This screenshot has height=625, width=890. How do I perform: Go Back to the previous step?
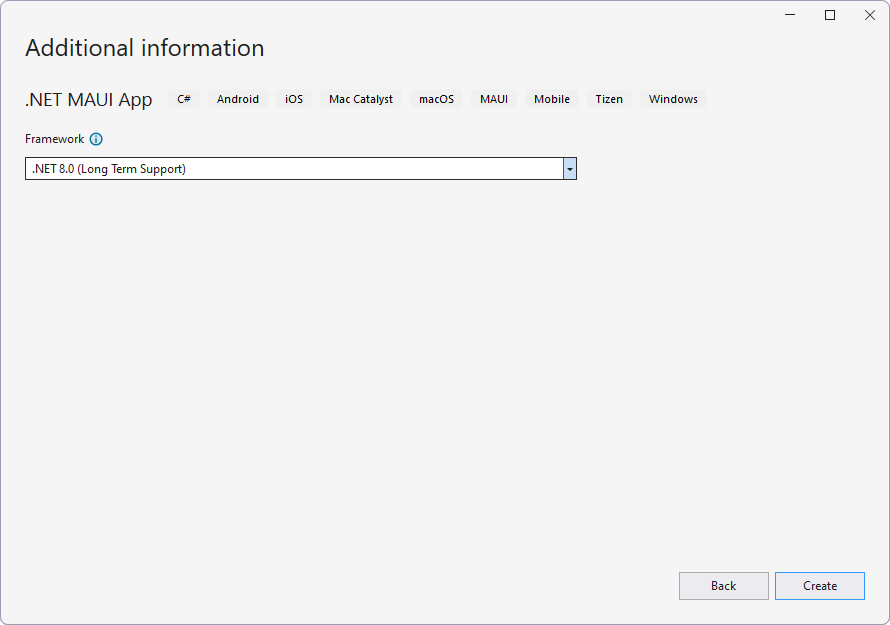pos(723,586)
